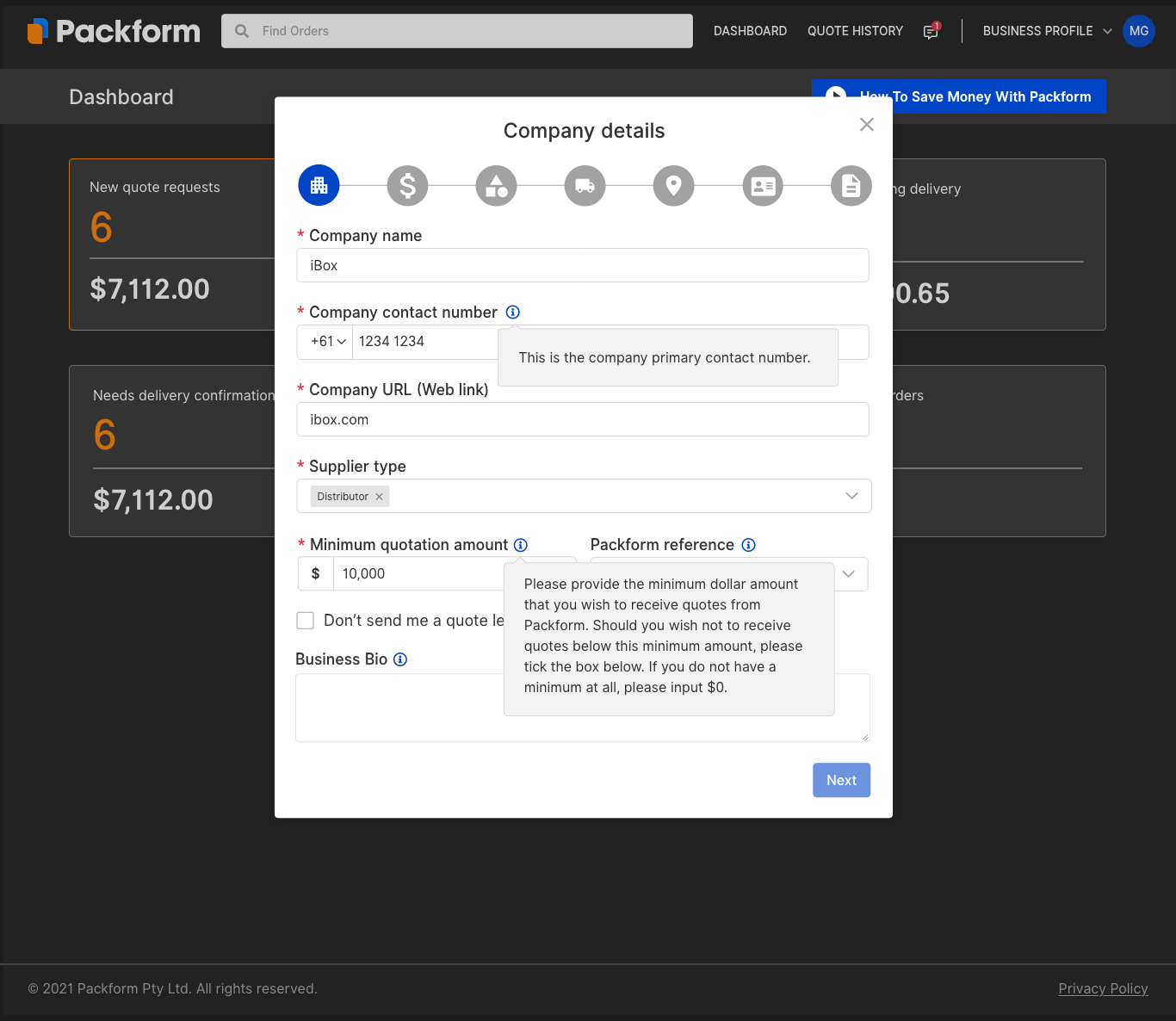Open Quote History from the navigation
This screenshot has width=1176, height=1021.
[855, 31]
